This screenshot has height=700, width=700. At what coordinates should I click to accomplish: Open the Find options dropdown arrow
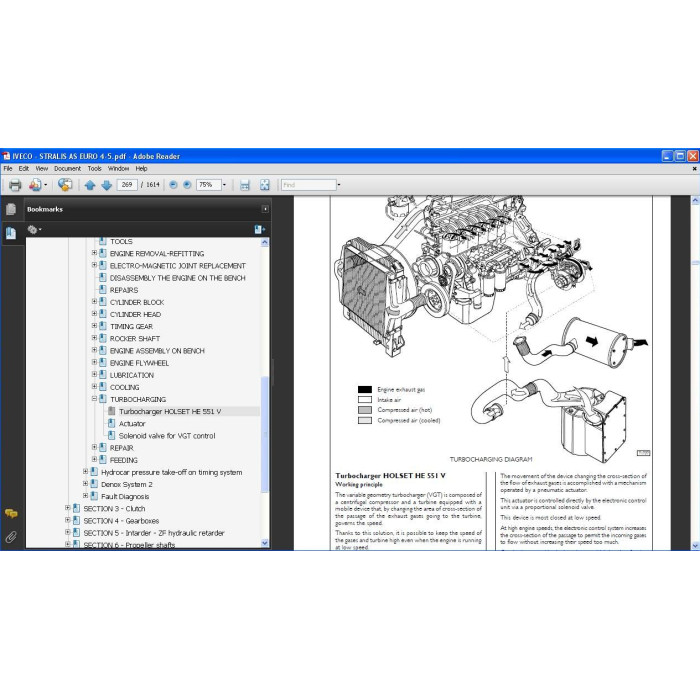(x=339, y=185)
